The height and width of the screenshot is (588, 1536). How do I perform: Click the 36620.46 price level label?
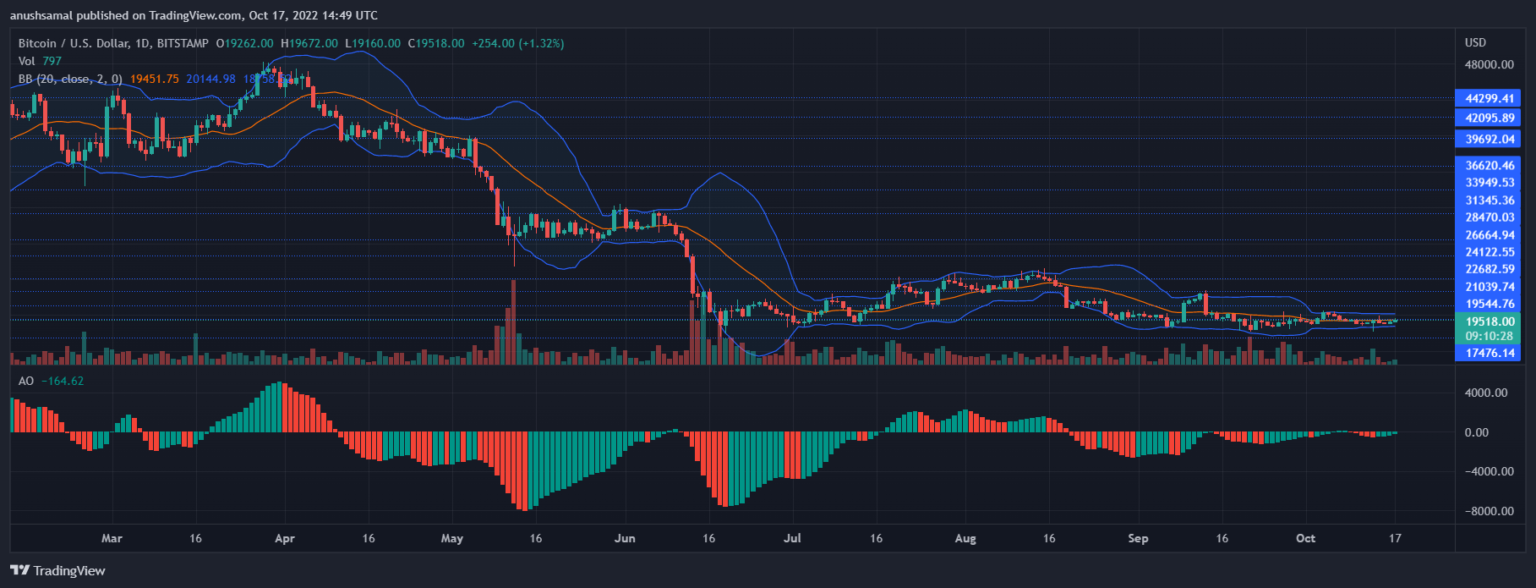(1487, 166)
